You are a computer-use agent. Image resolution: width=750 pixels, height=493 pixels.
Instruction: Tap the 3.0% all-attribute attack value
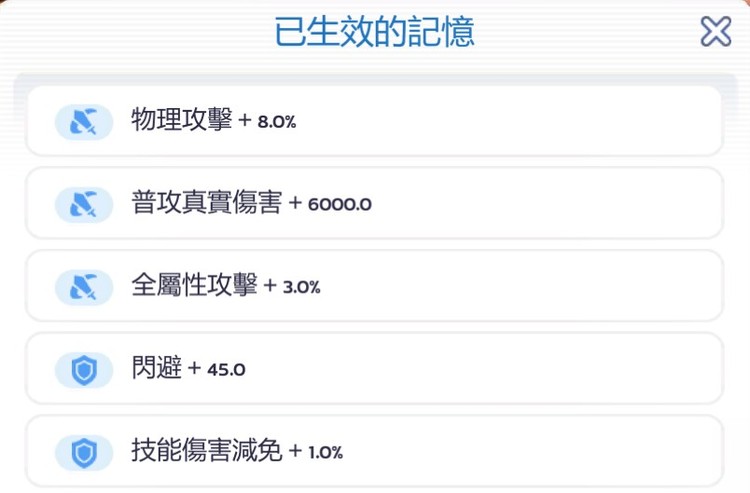pos(302,288)
